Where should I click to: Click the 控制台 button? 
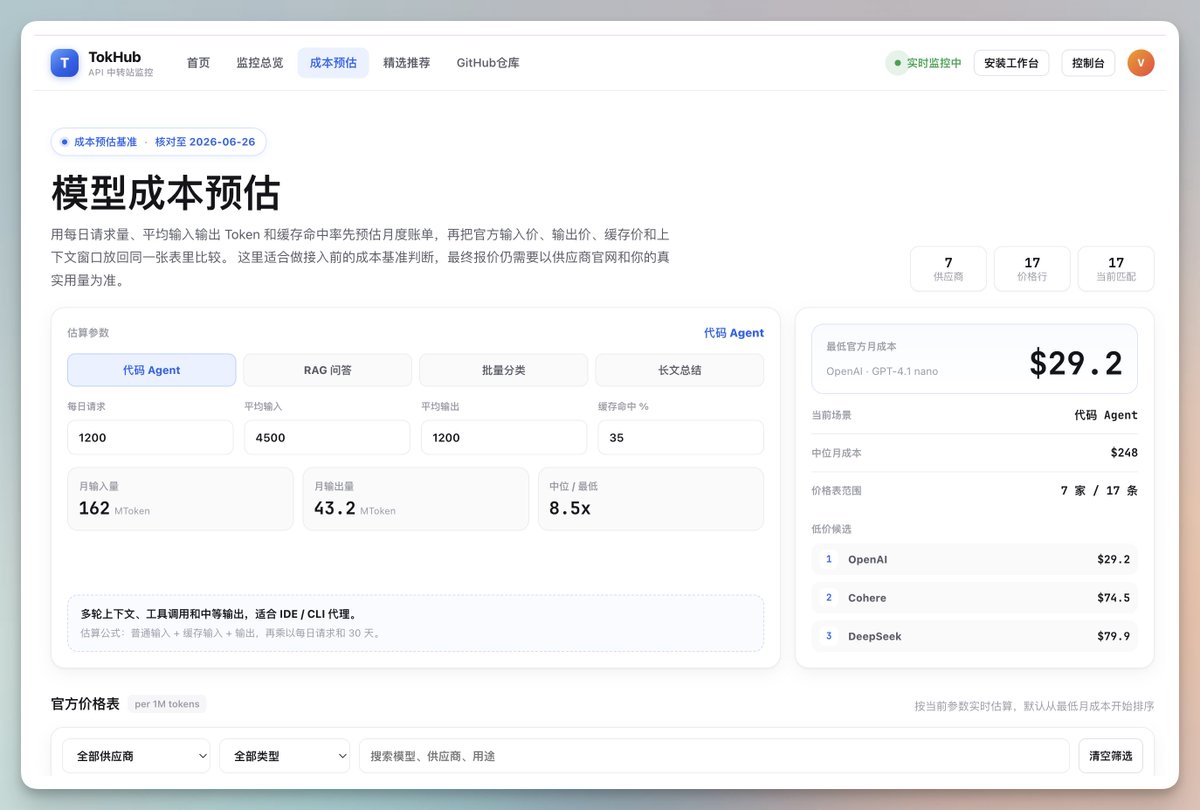pyautogui.click(x=1088, y=63)
